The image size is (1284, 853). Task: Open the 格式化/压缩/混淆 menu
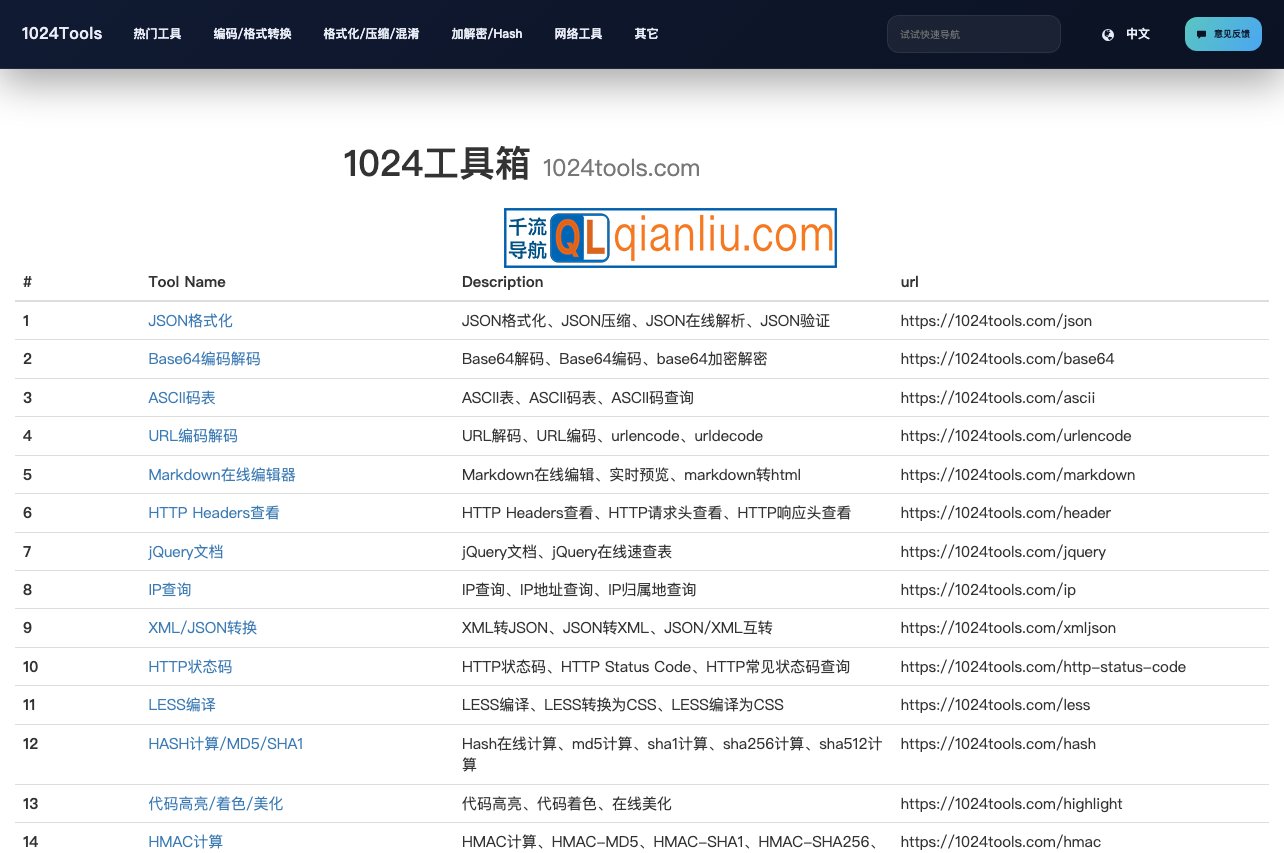pos(372,33)
